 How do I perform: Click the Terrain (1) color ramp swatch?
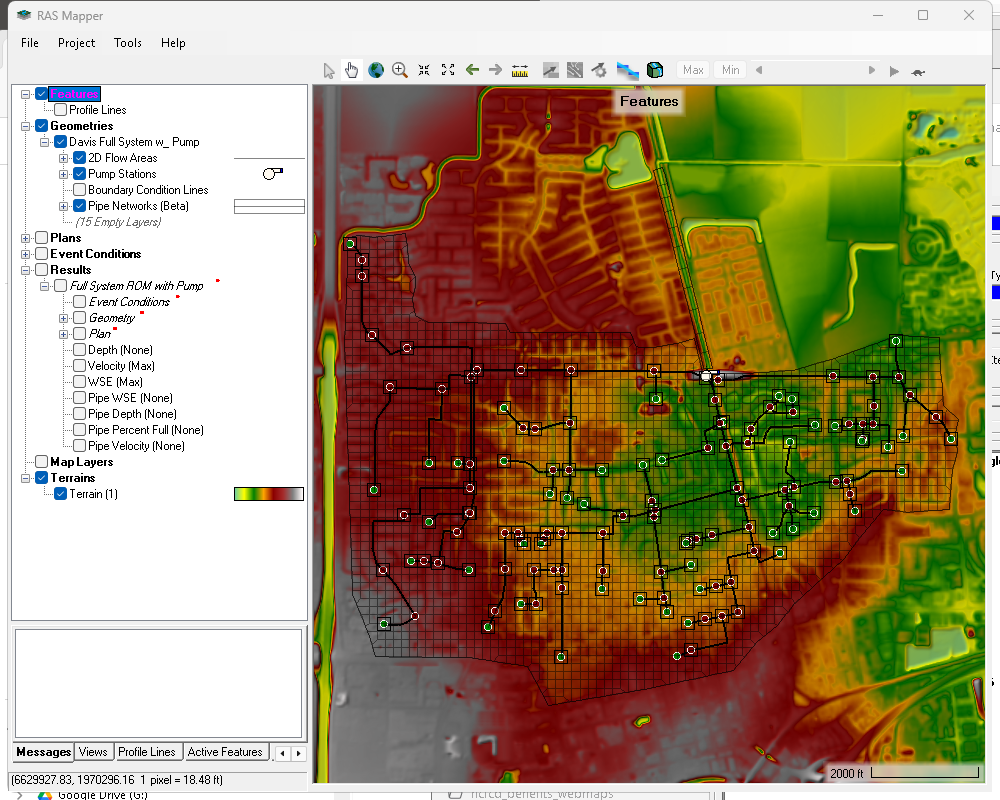[x=269, y=494]
